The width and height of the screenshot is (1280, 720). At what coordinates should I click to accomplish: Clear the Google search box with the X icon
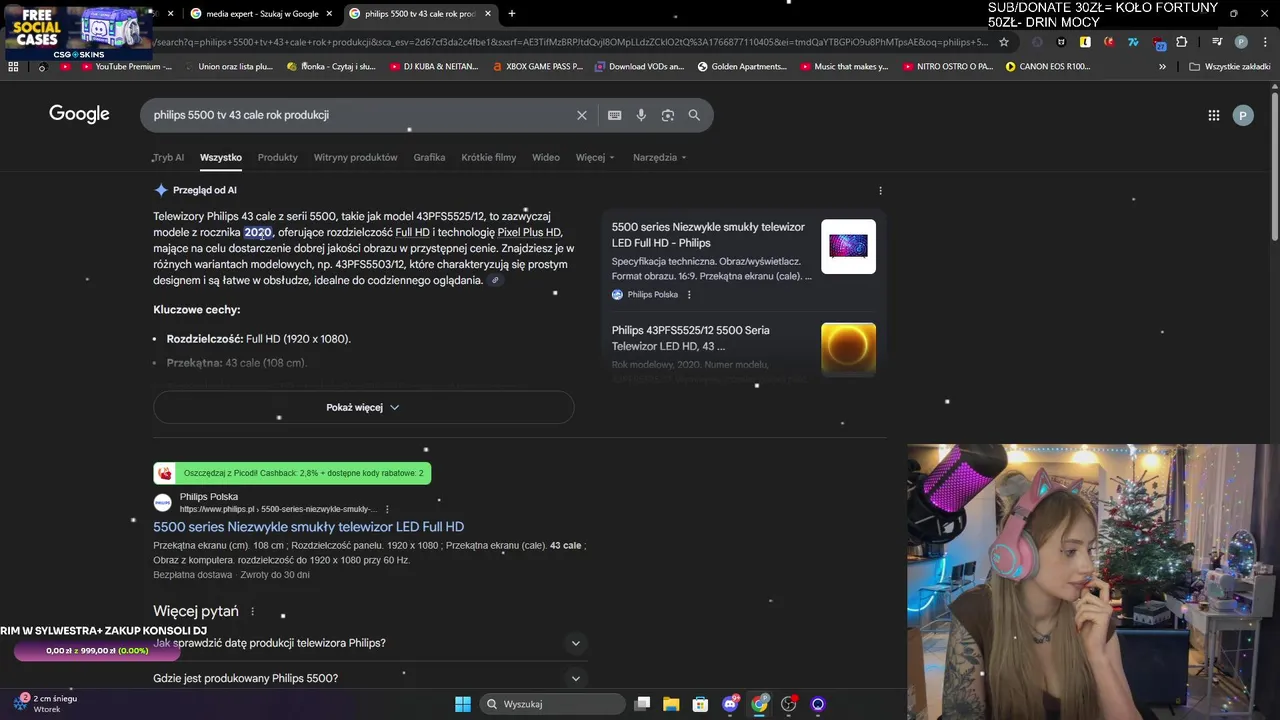[581, 115]
